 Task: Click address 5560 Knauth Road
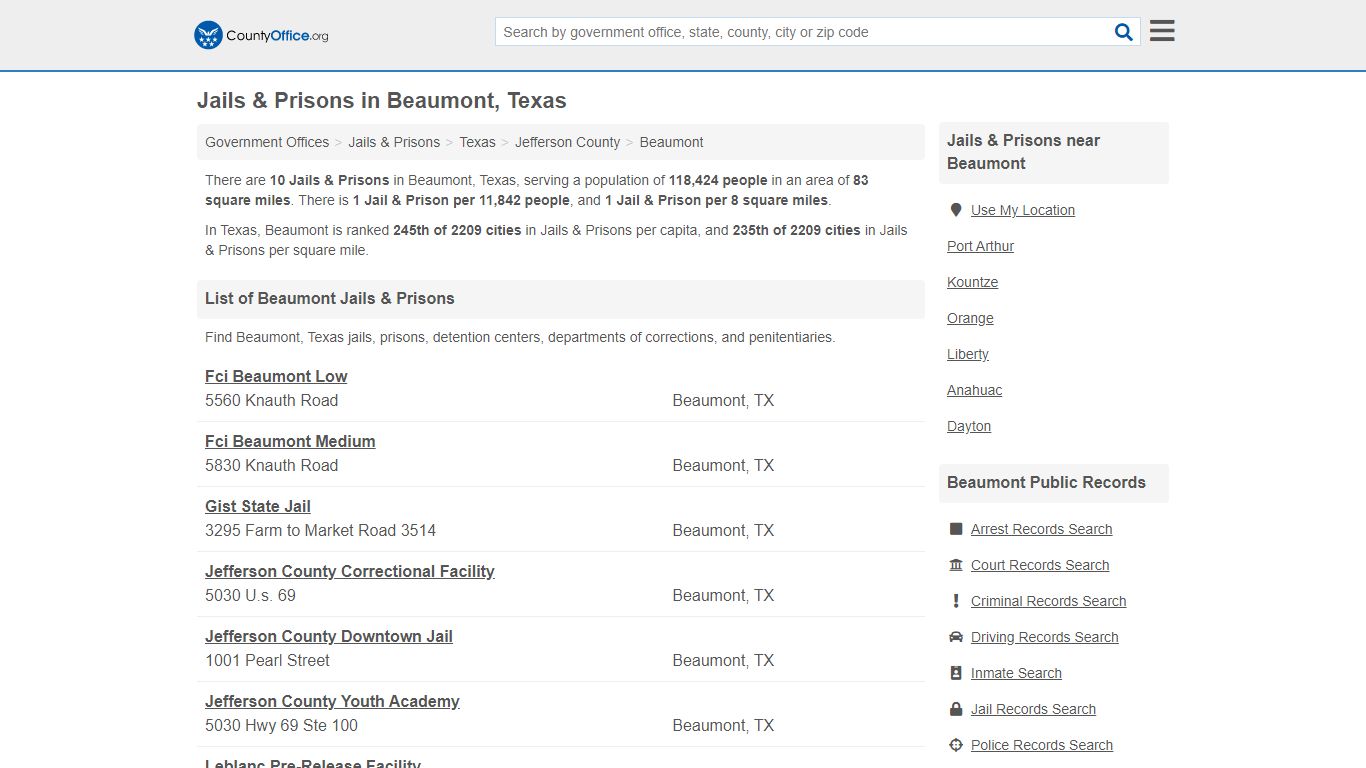(x=271, y=400)
